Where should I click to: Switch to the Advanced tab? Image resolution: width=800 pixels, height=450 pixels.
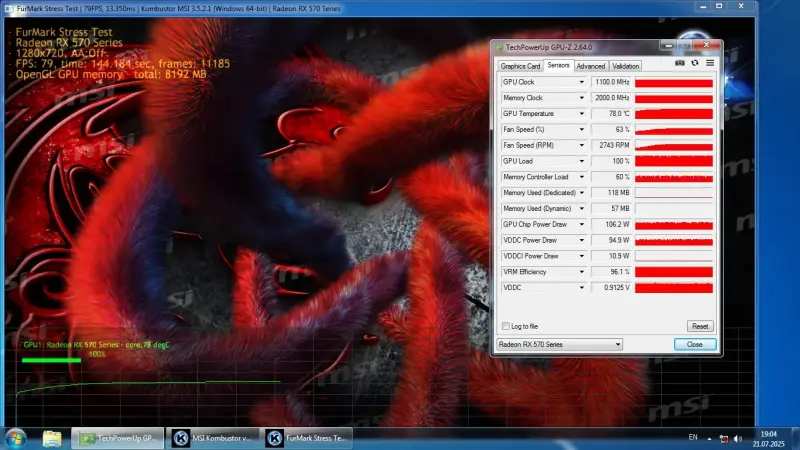point(590,66)
